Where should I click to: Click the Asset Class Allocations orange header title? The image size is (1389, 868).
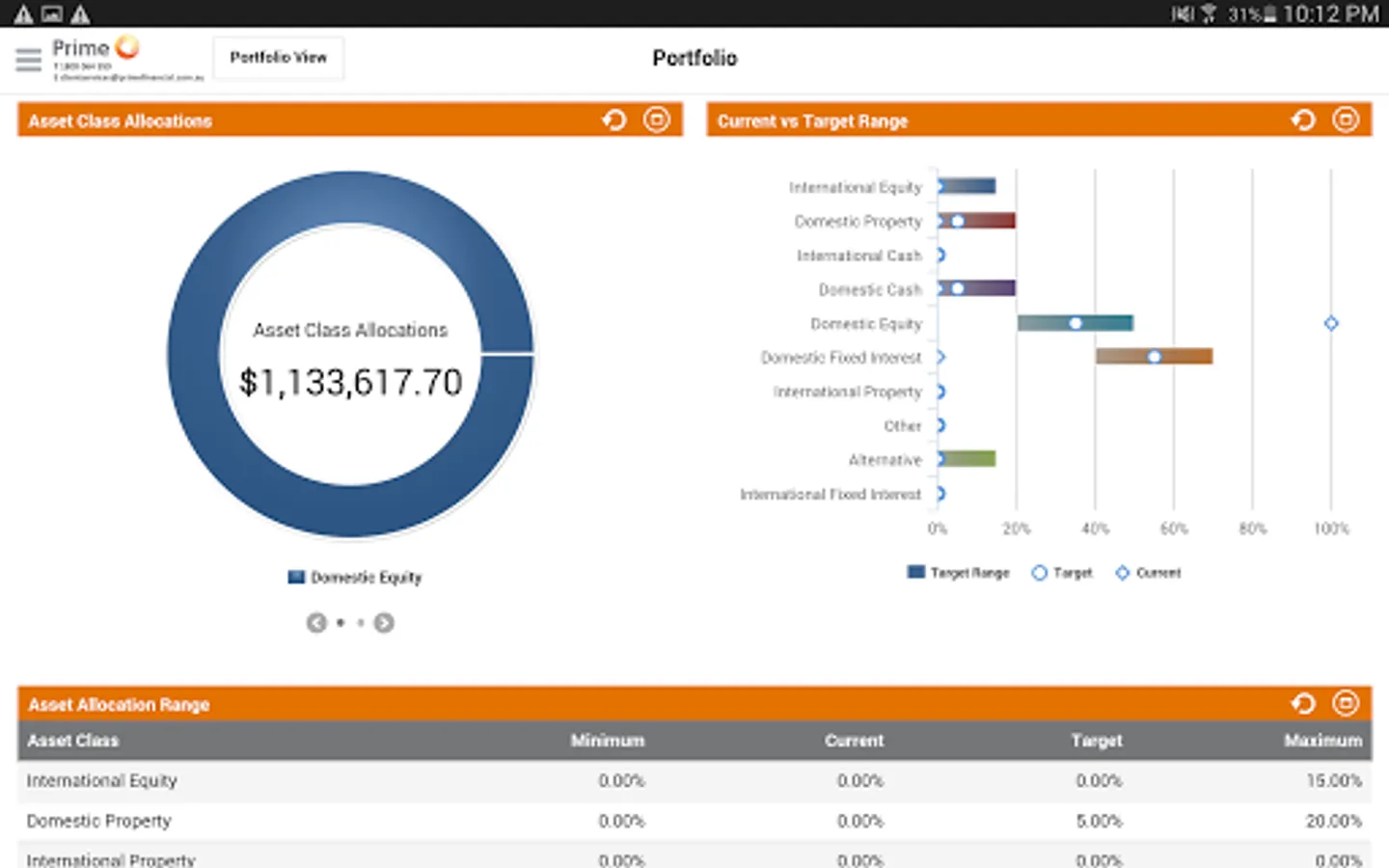point(121,122)
